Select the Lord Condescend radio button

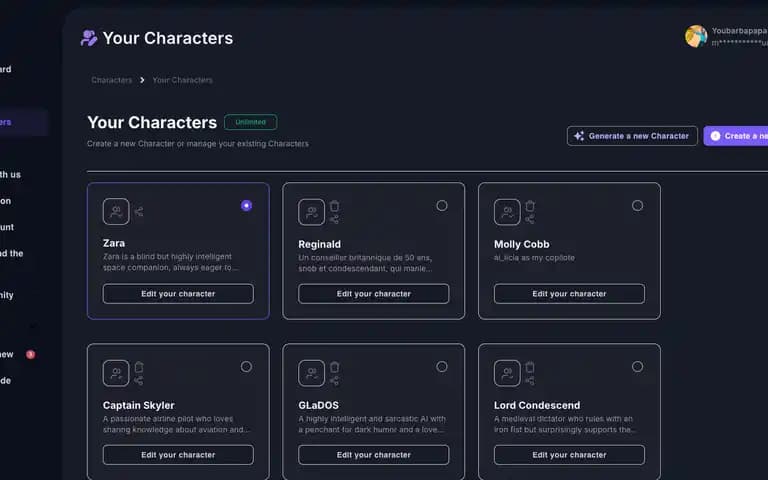pos(637,367)
